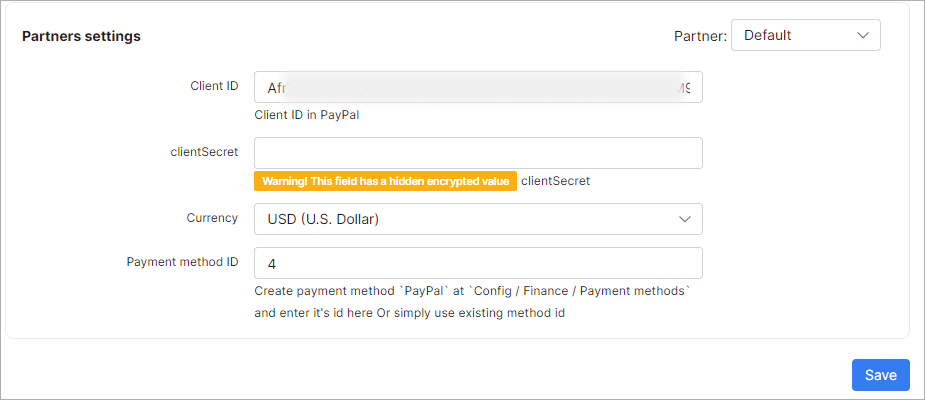Click the Partner: label text

pyautogui.click(x=700, y=36)
